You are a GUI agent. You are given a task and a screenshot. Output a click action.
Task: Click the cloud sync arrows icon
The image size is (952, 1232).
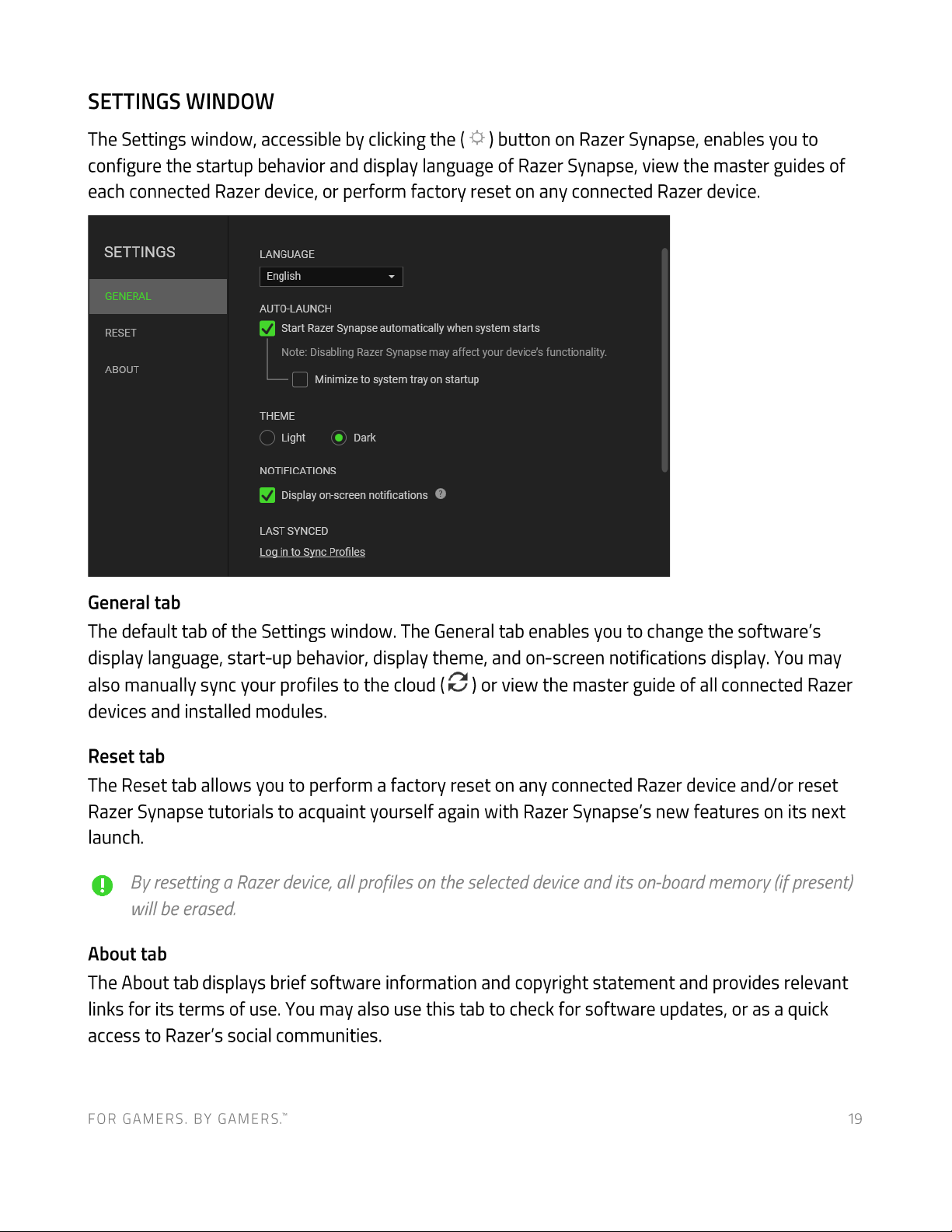pyautogui.click(x=459, y=682)
